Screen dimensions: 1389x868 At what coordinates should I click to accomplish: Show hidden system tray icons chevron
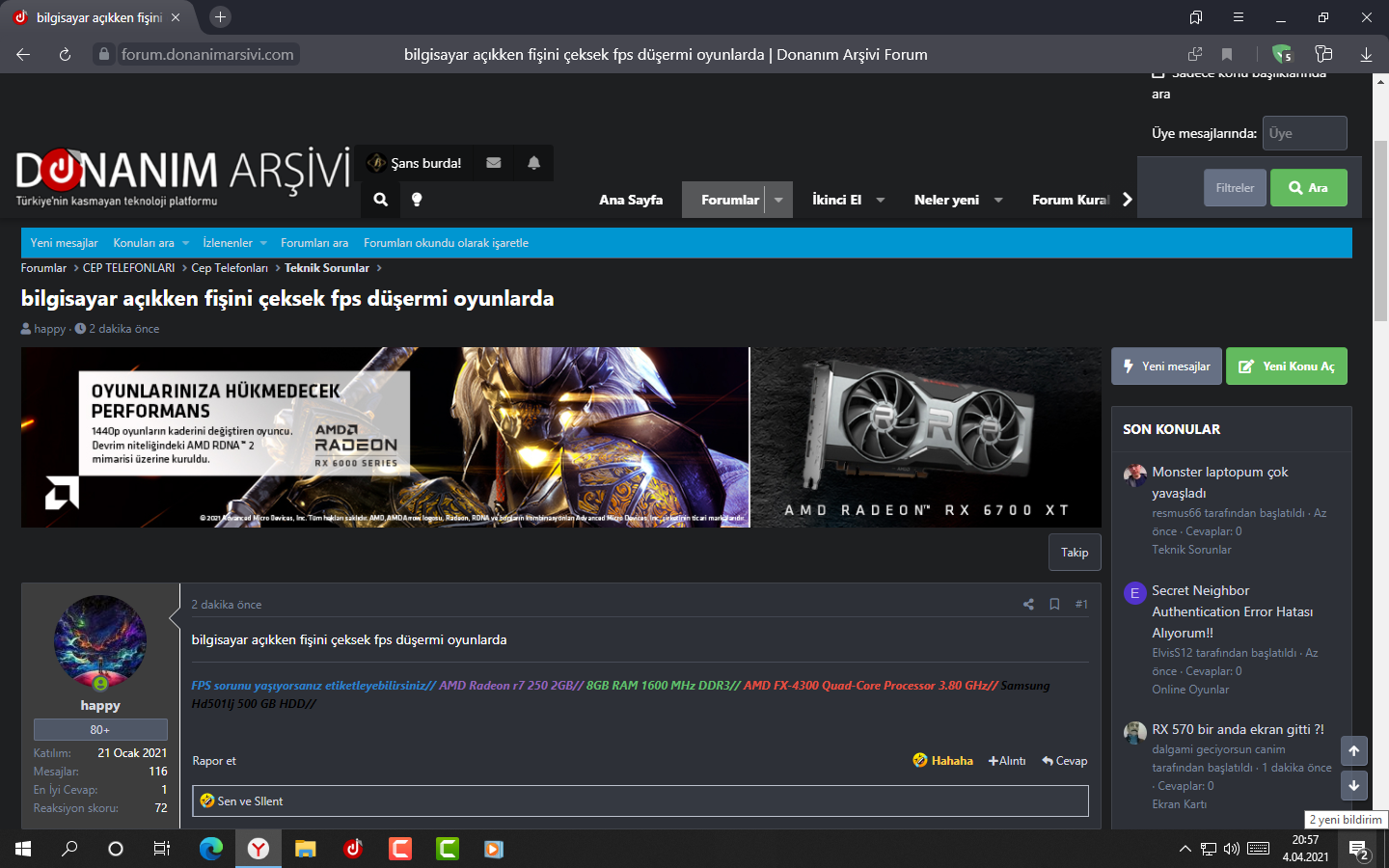(1185, 849)
